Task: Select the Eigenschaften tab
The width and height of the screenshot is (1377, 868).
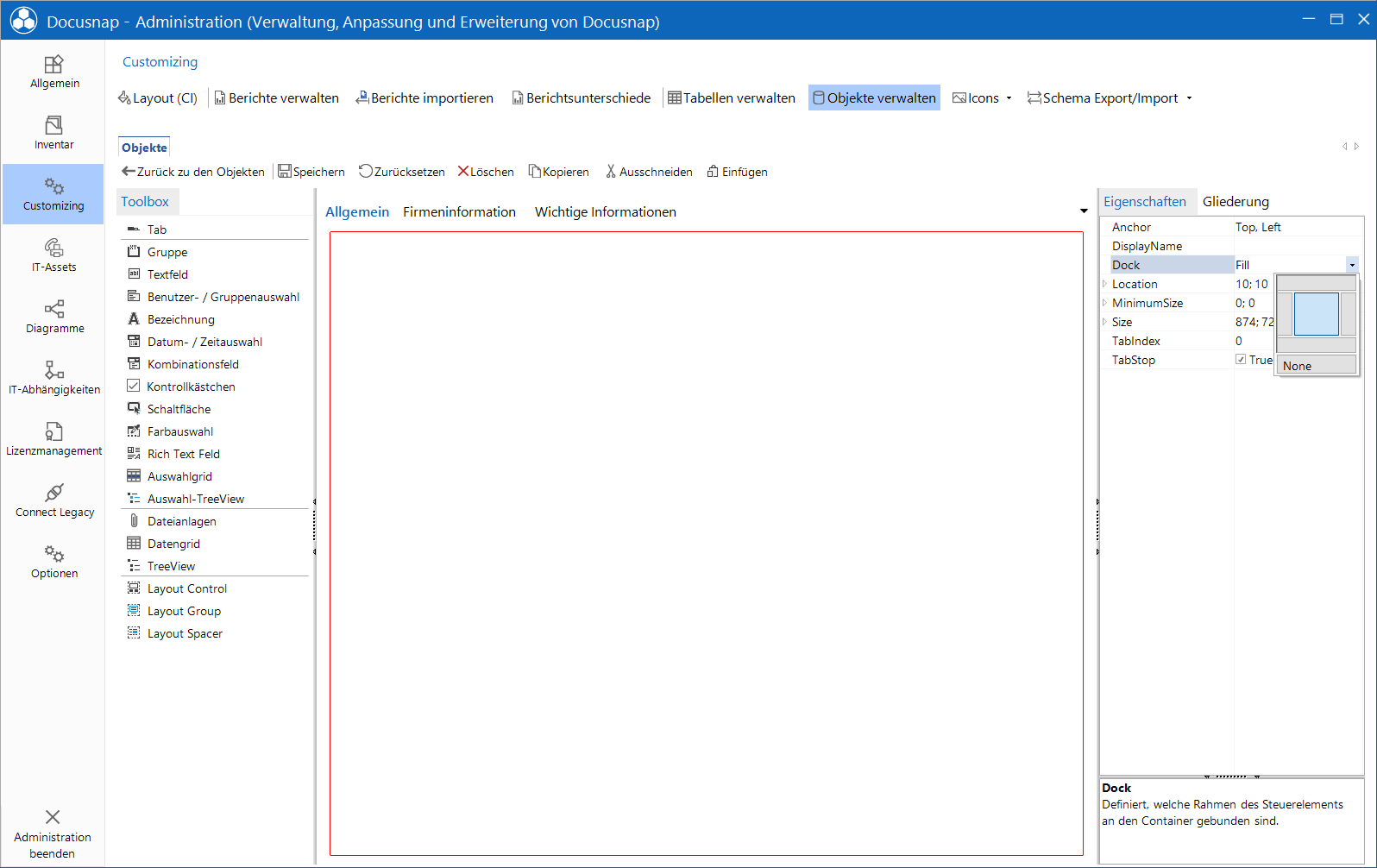Action: [1145, 201]
